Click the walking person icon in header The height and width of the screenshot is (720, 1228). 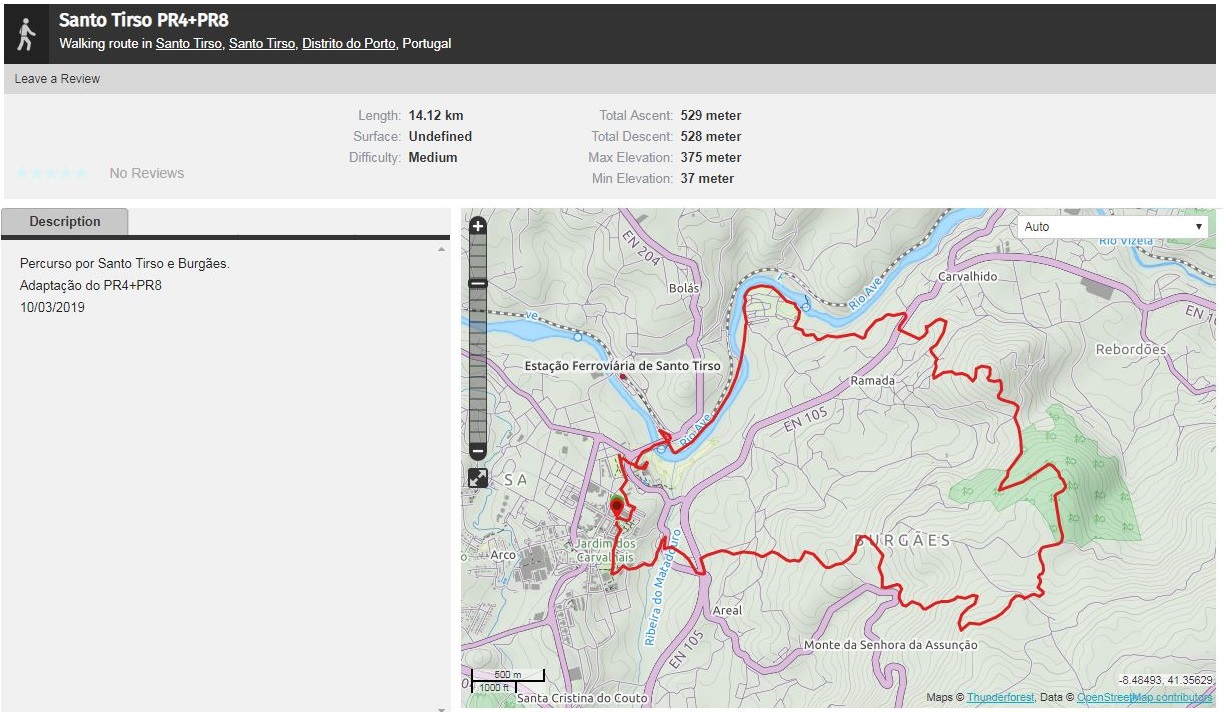[27, 34]
